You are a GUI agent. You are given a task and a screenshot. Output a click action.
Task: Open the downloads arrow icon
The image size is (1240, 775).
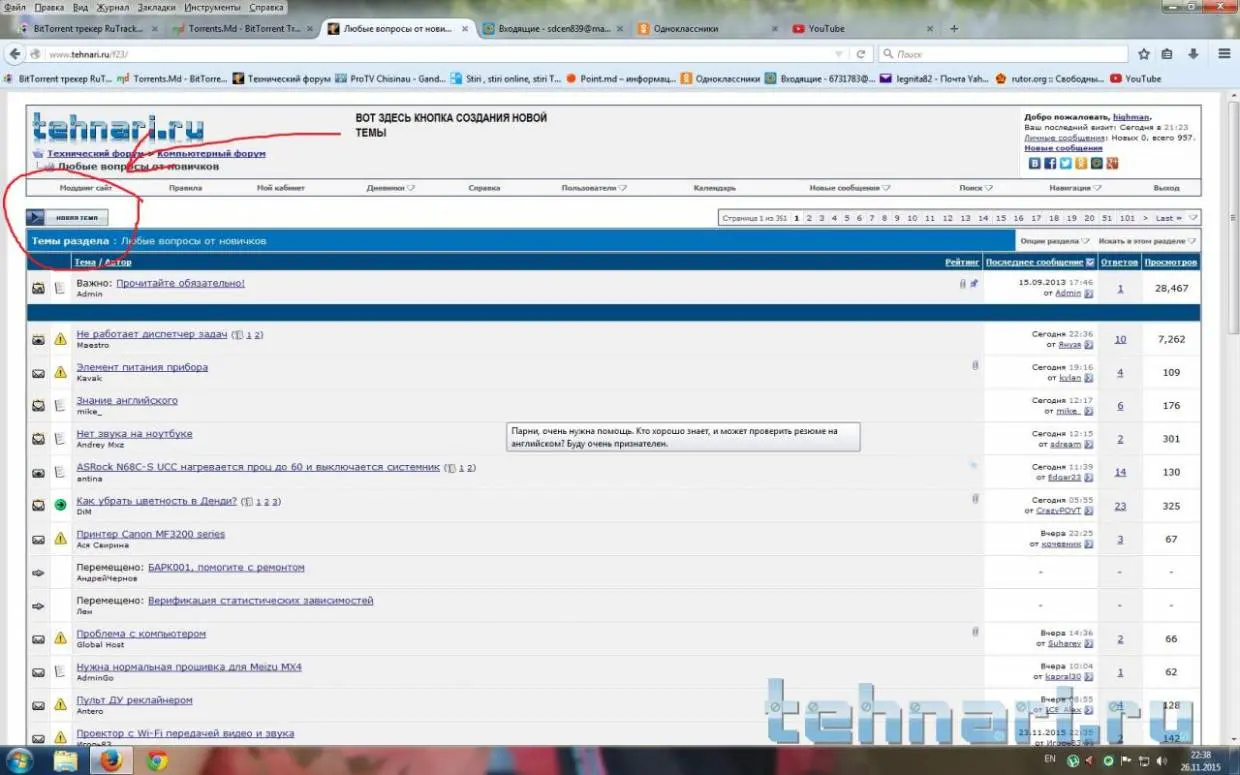point(1193,54)
